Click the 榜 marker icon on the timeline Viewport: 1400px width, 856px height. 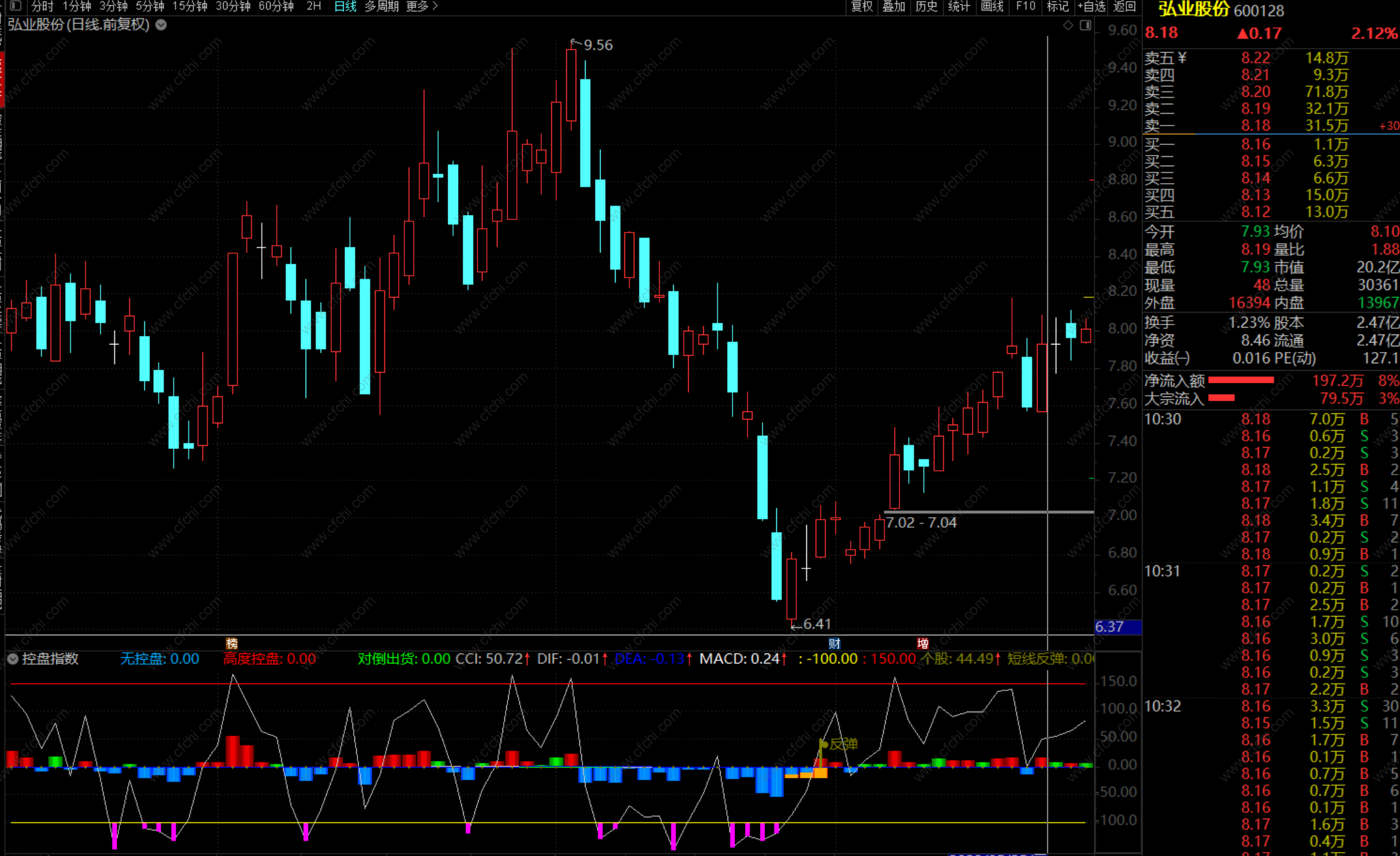(x=232, y=643)
